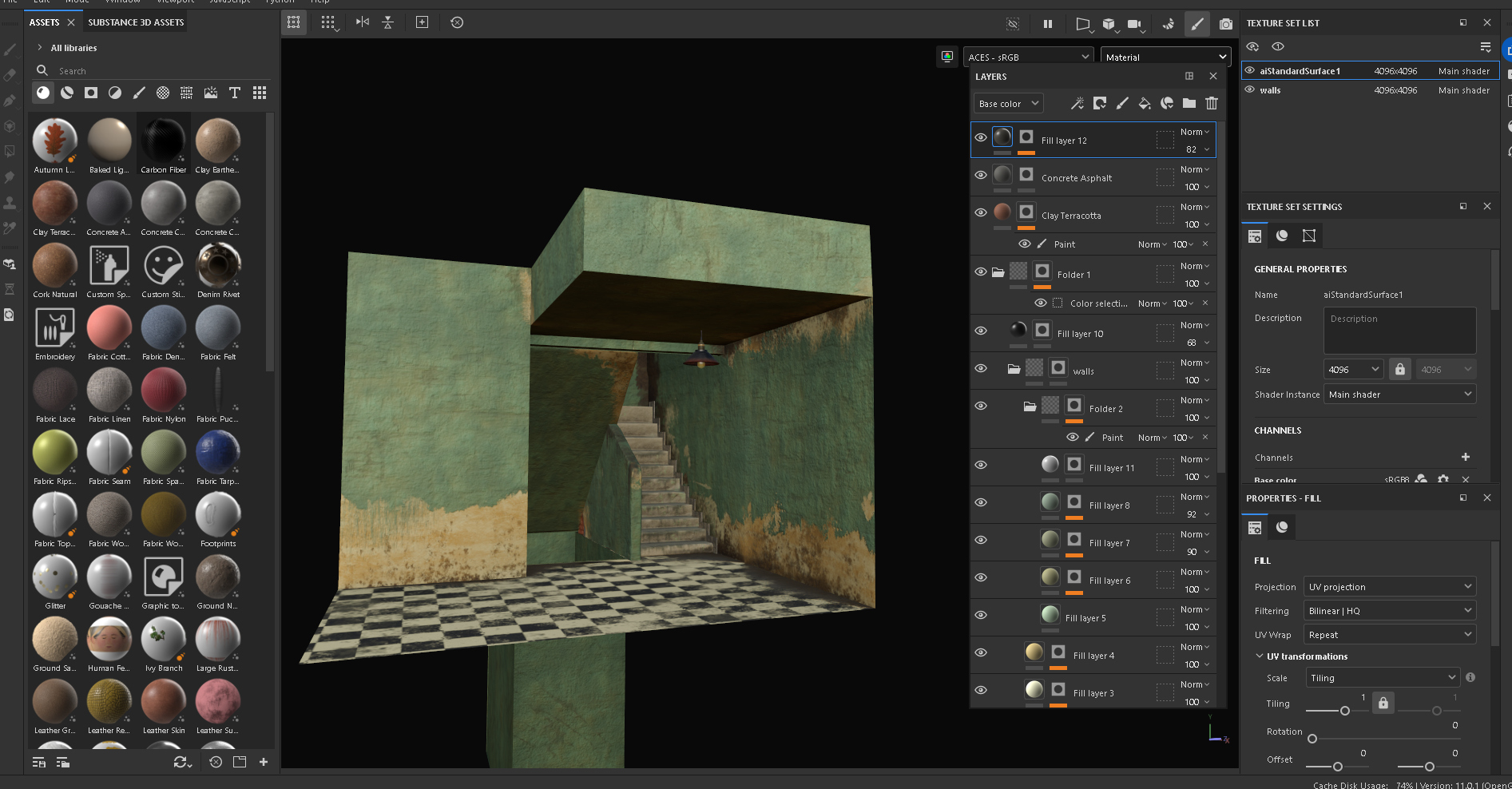The width and height of the screenshot is (1512, 789).
Task: Switch asset view to grid icon
Action: point(260,93)
